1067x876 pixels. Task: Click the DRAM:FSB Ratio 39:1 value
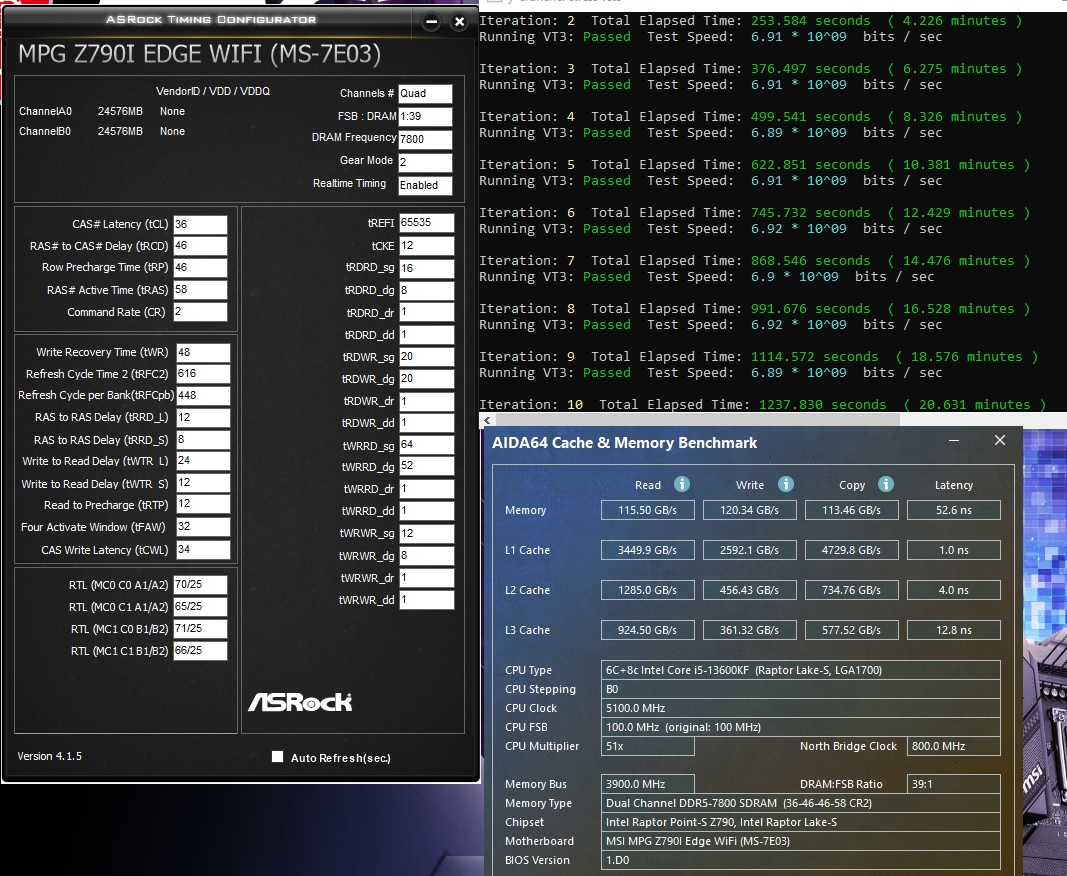(x=953, y=784)
